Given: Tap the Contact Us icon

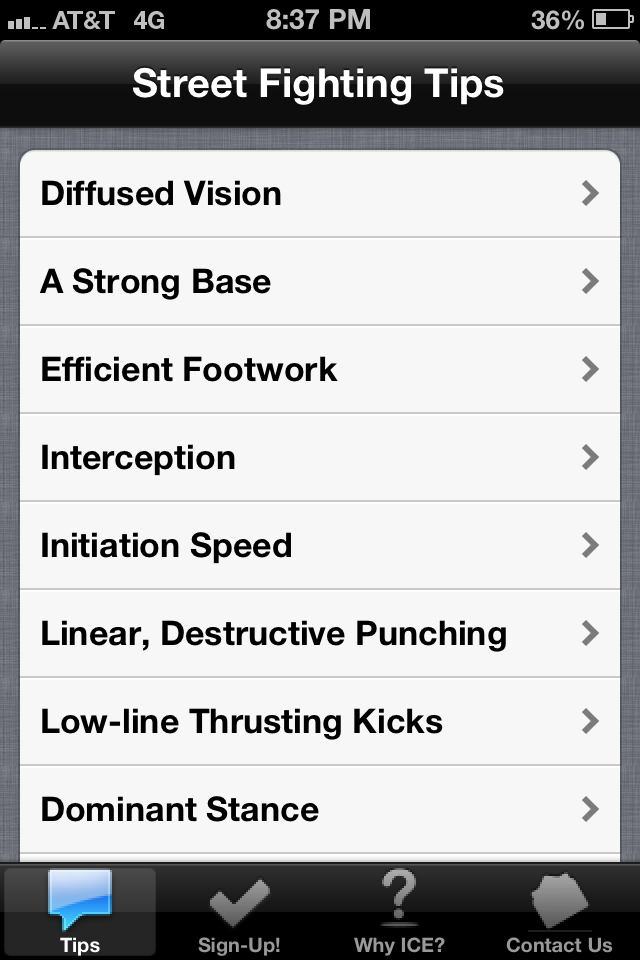Looking at the screenshot, I should pyautogui.click(x=559, y=900).
